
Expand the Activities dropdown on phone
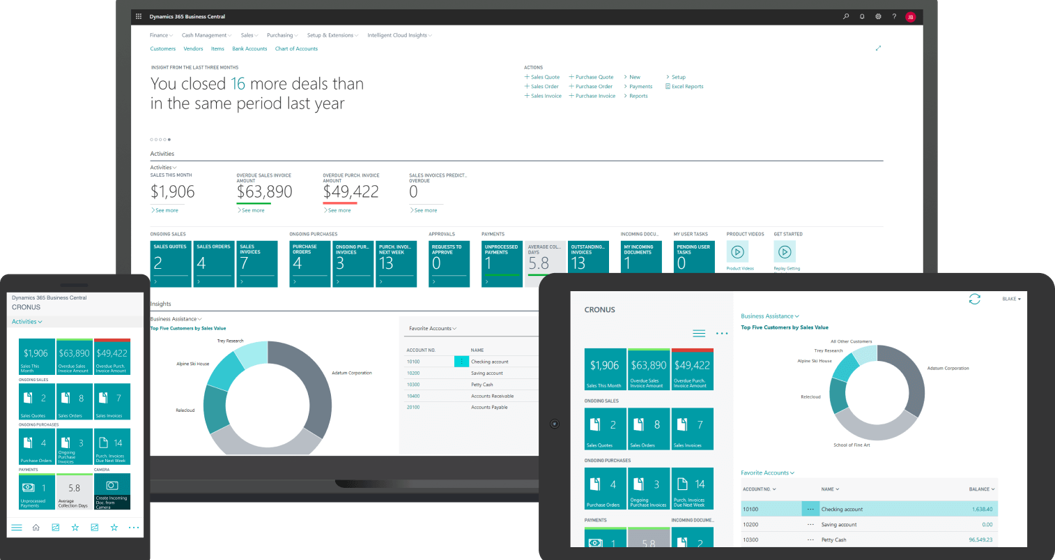tap(27, 322)
